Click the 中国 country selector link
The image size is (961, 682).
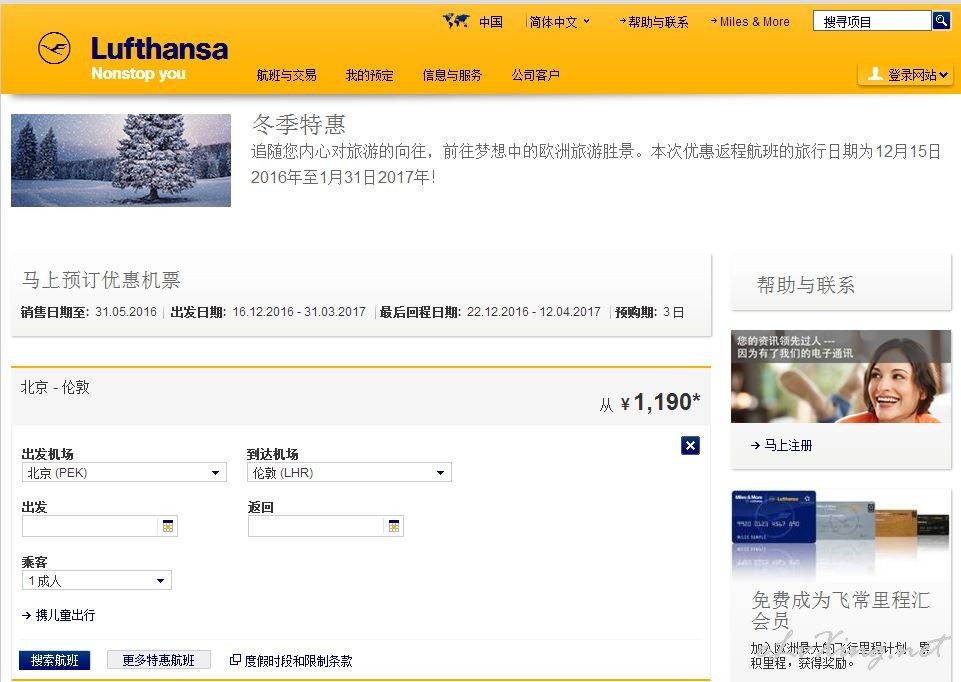pyautogui.click(x=491, y=22)
